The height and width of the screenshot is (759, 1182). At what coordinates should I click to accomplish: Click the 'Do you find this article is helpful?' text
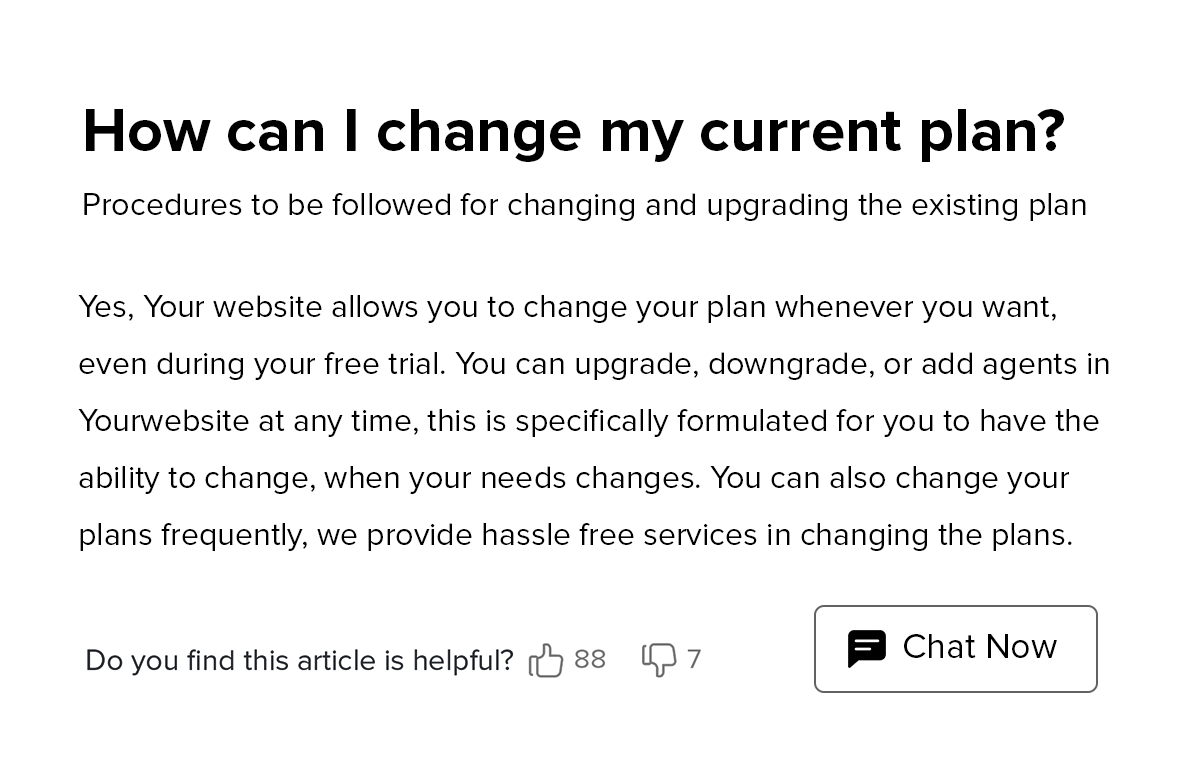click(299, 661)
